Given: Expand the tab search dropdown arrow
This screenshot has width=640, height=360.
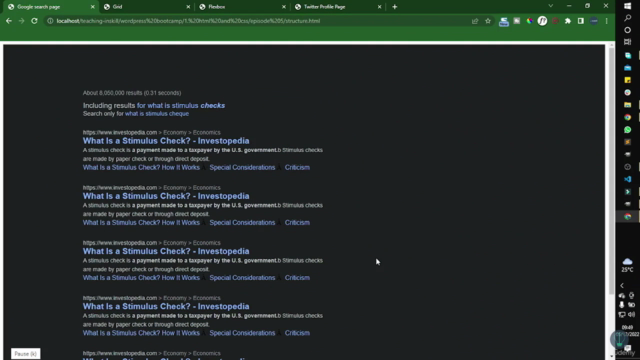Looking at the screenshot, I should (551, 6).
